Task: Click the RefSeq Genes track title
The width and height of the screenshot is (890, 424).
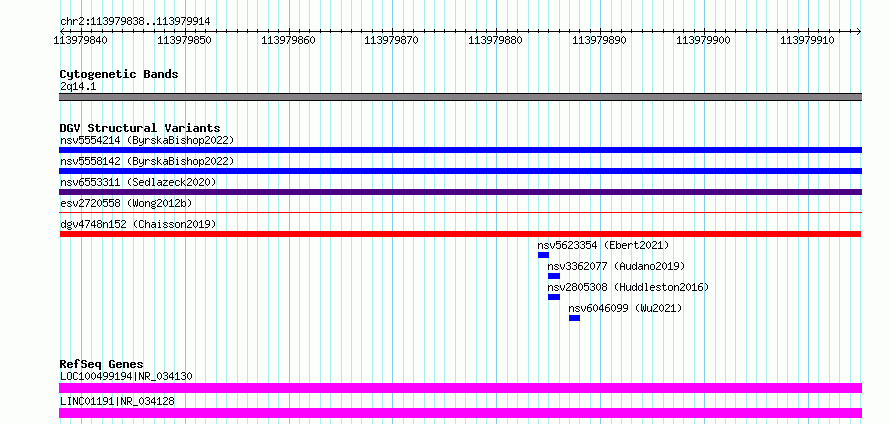Action: [102, 364]
